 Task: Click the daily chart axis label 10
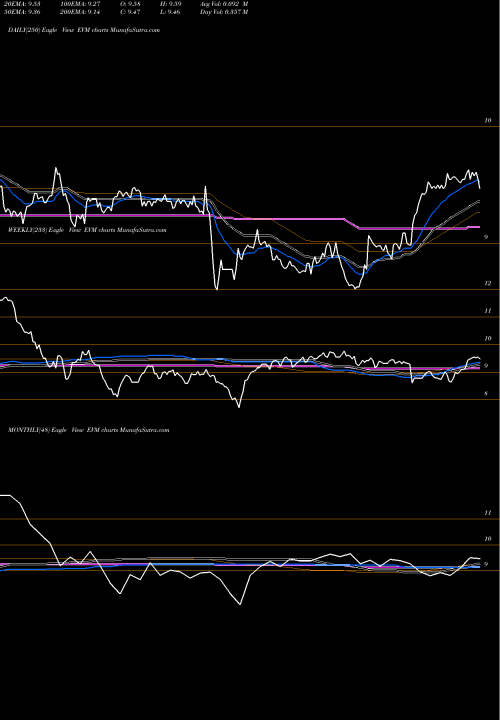point(488,120)
